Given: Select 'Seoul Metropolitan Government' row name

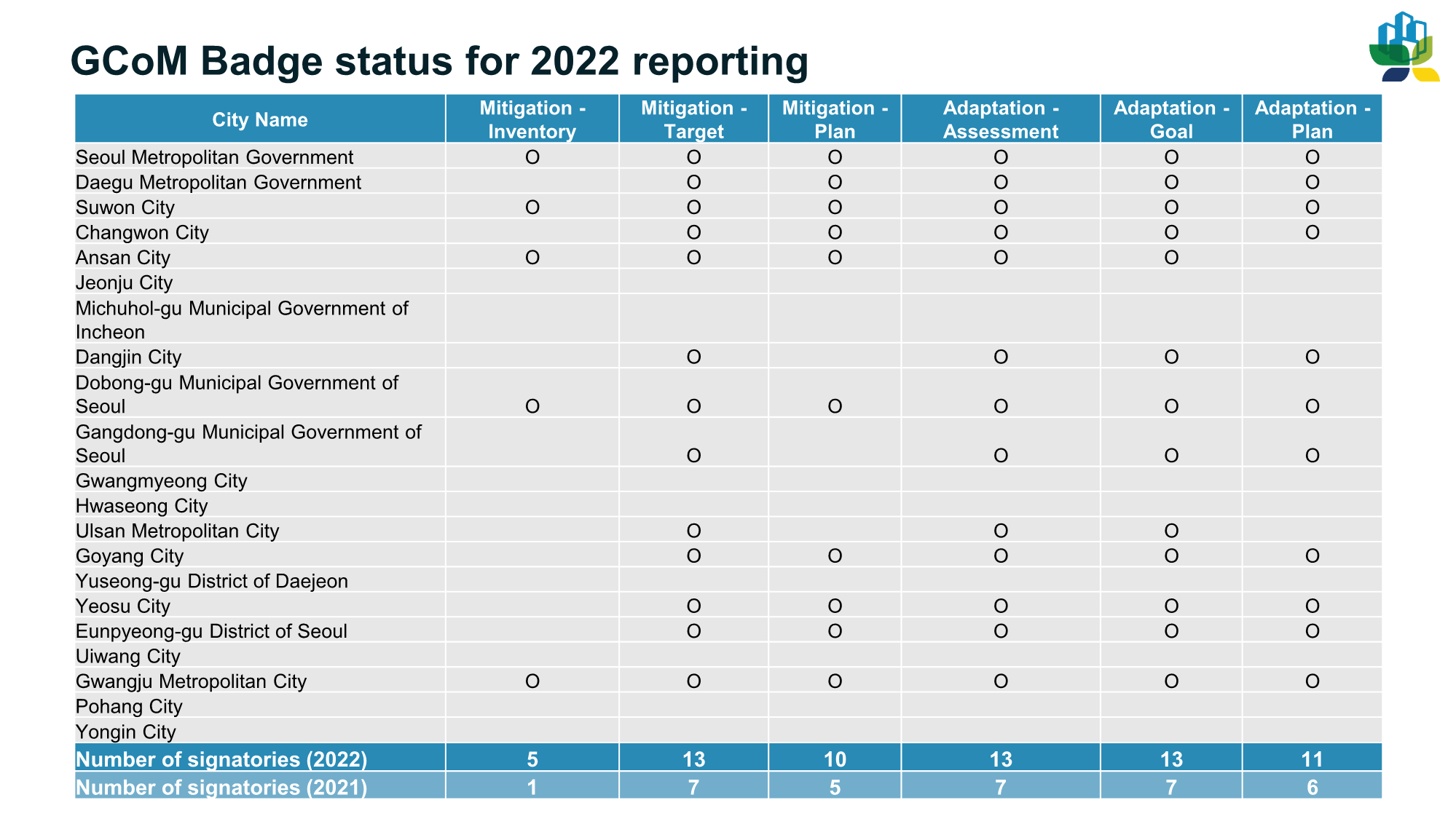Looking at the screenshot, I should pyautogui.click(x=215, y=157).
